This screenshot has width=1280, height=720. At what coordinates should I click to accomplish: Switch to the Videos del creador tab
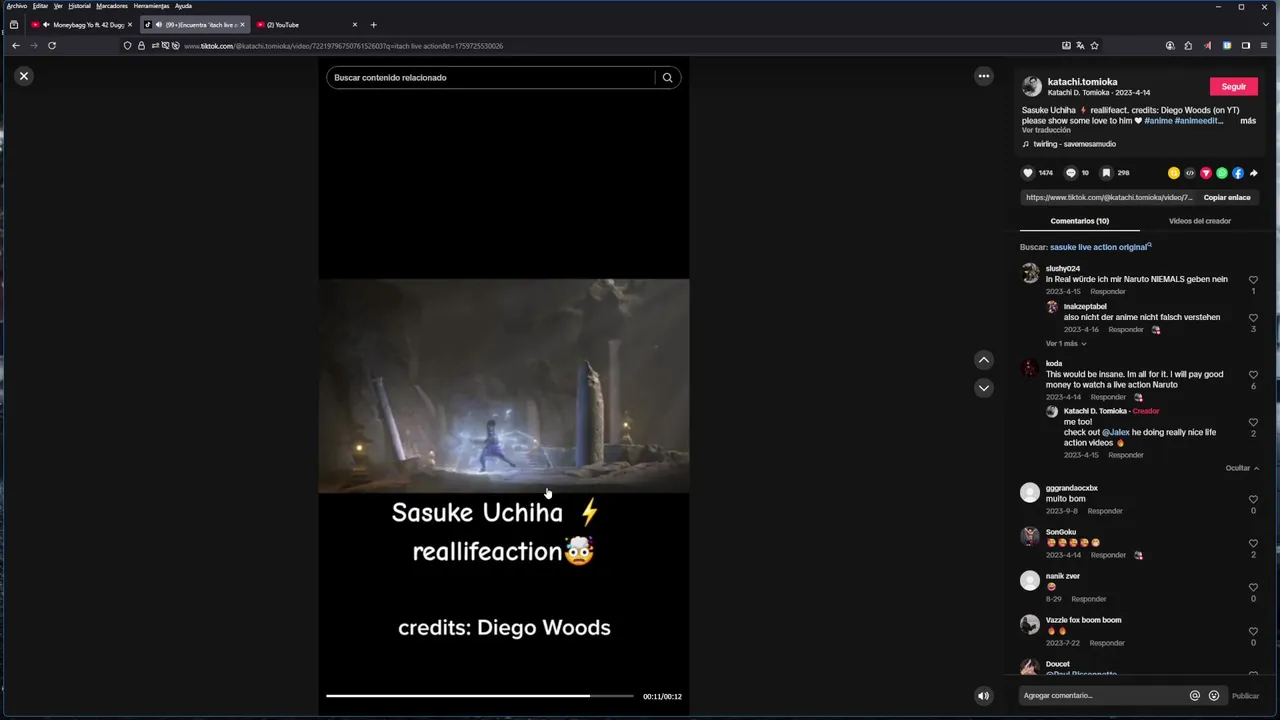pyautogui.click(x=1200, y=221)
